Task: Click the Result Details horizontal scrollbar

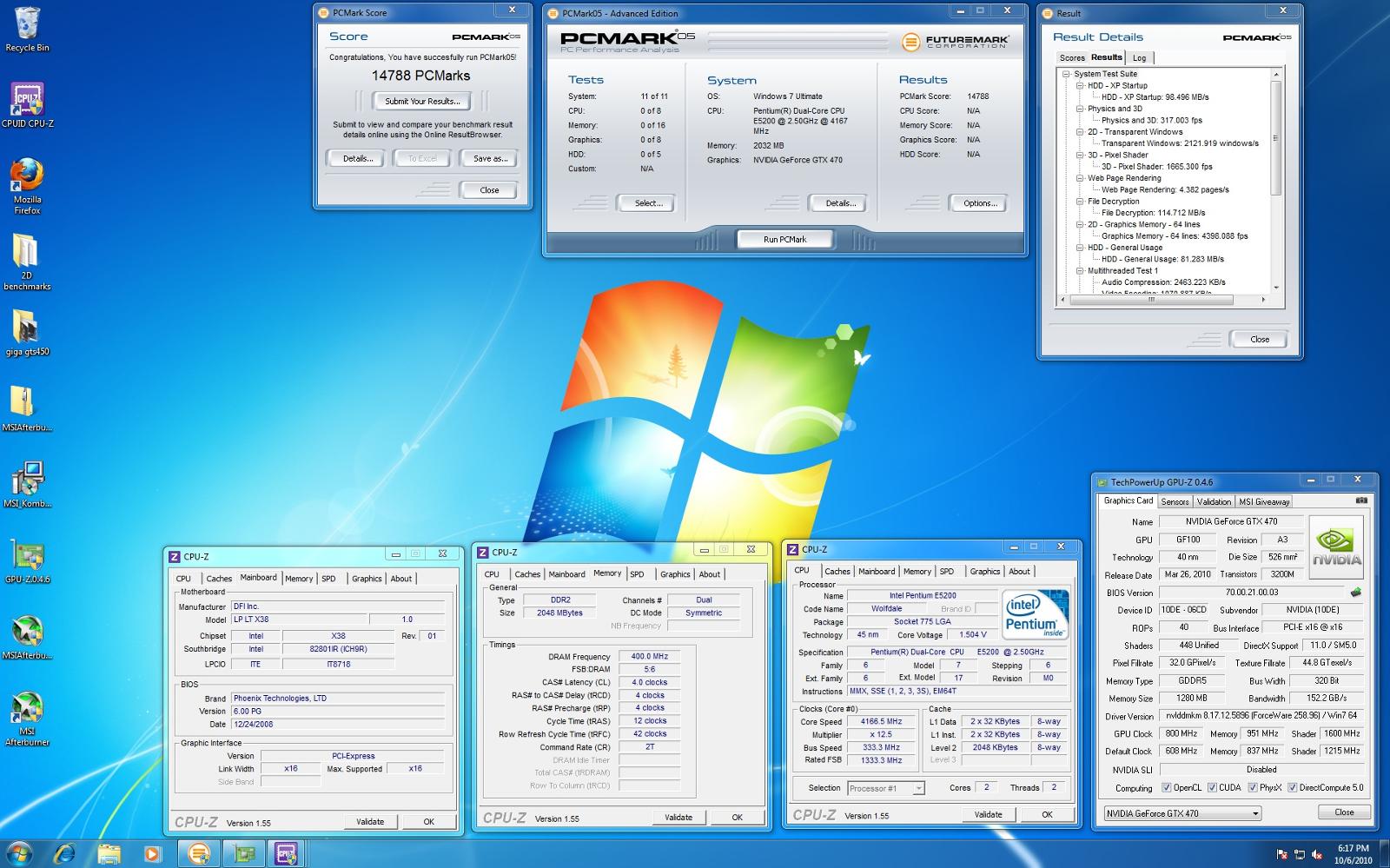Action: [x=1164, y=300]
